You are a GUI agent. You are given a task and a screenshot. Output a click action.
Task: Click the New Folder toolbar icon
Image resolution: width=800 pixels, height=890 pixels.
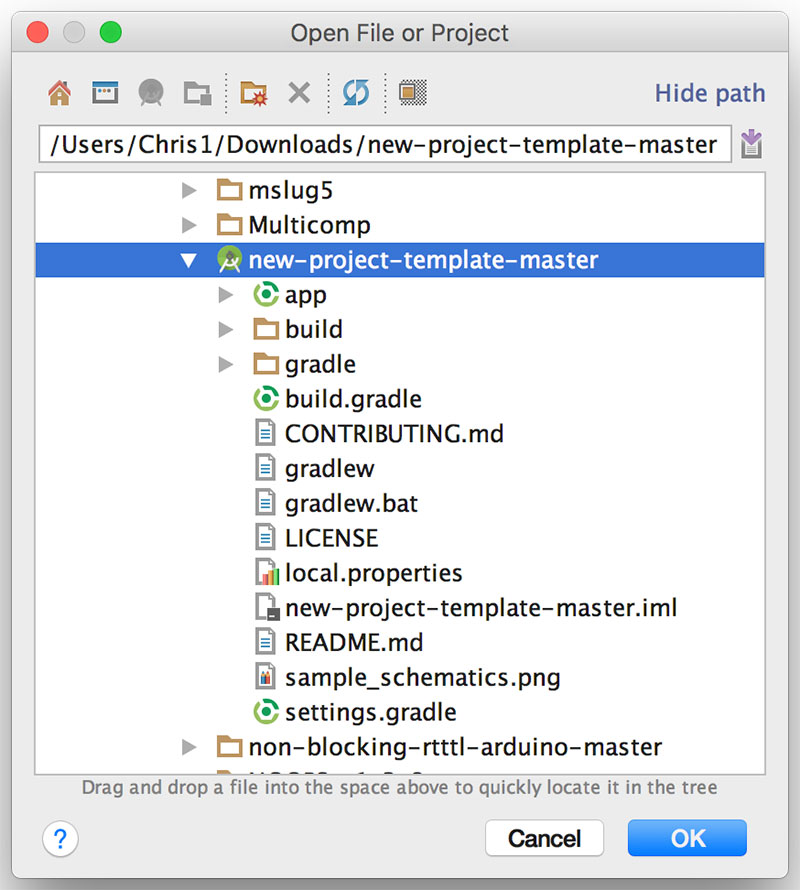coord(252,93)
